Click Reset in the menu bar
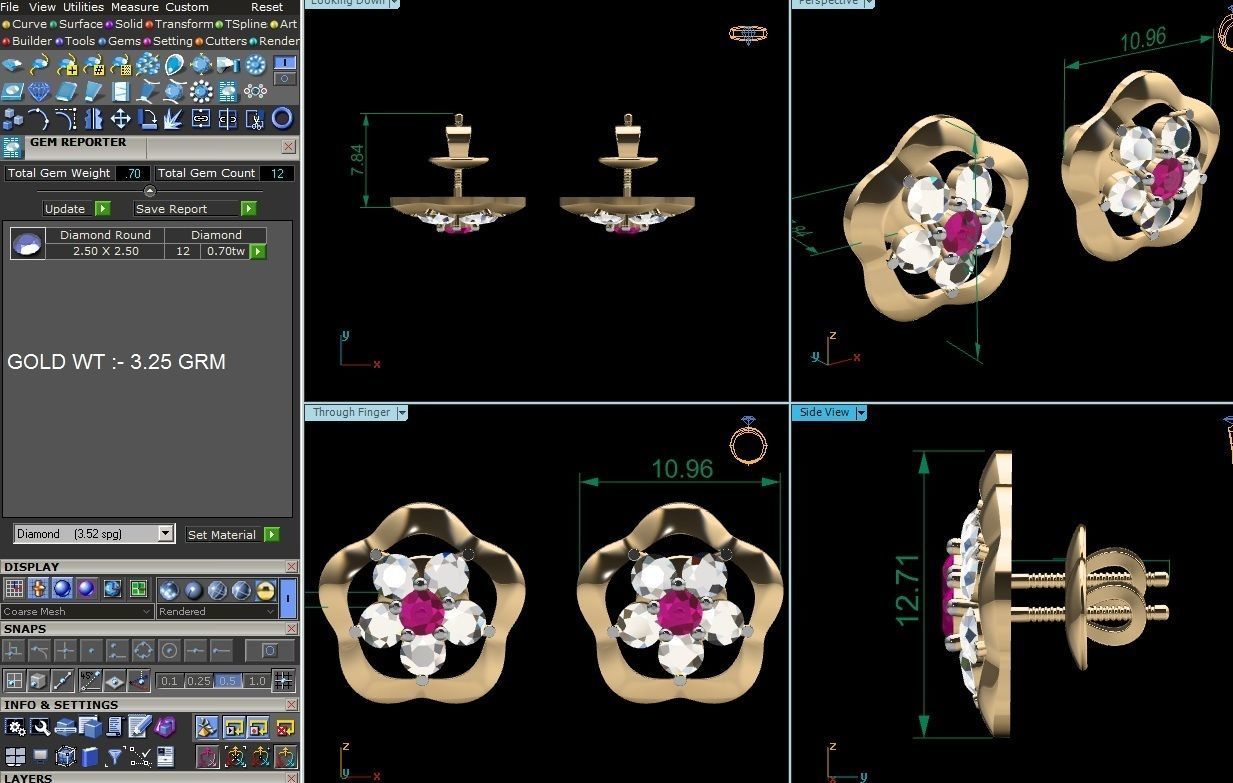1233x783 pixels. pyautogui.click(x=267, y=7)
